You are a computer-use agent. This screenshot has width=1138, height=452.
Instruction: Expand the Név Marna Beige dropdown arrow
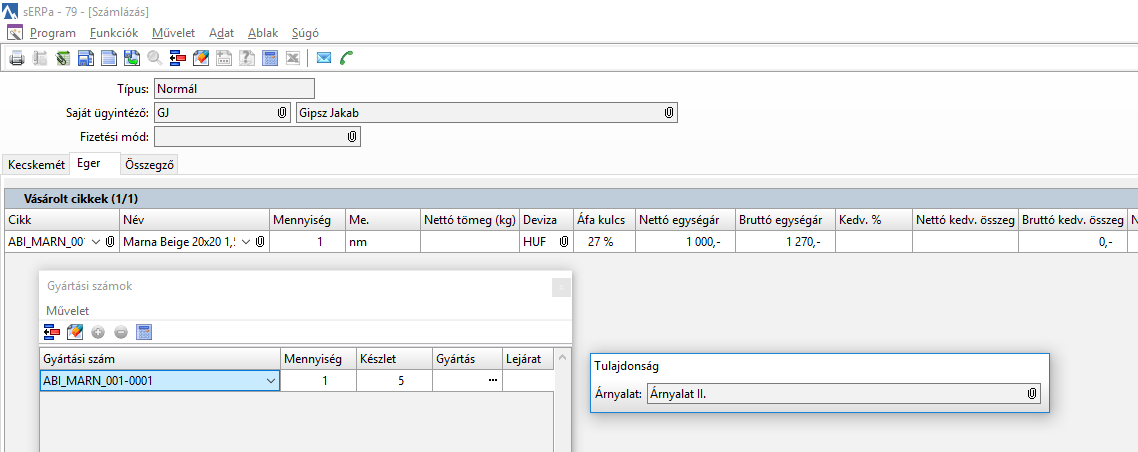click(x=246, y=242)
